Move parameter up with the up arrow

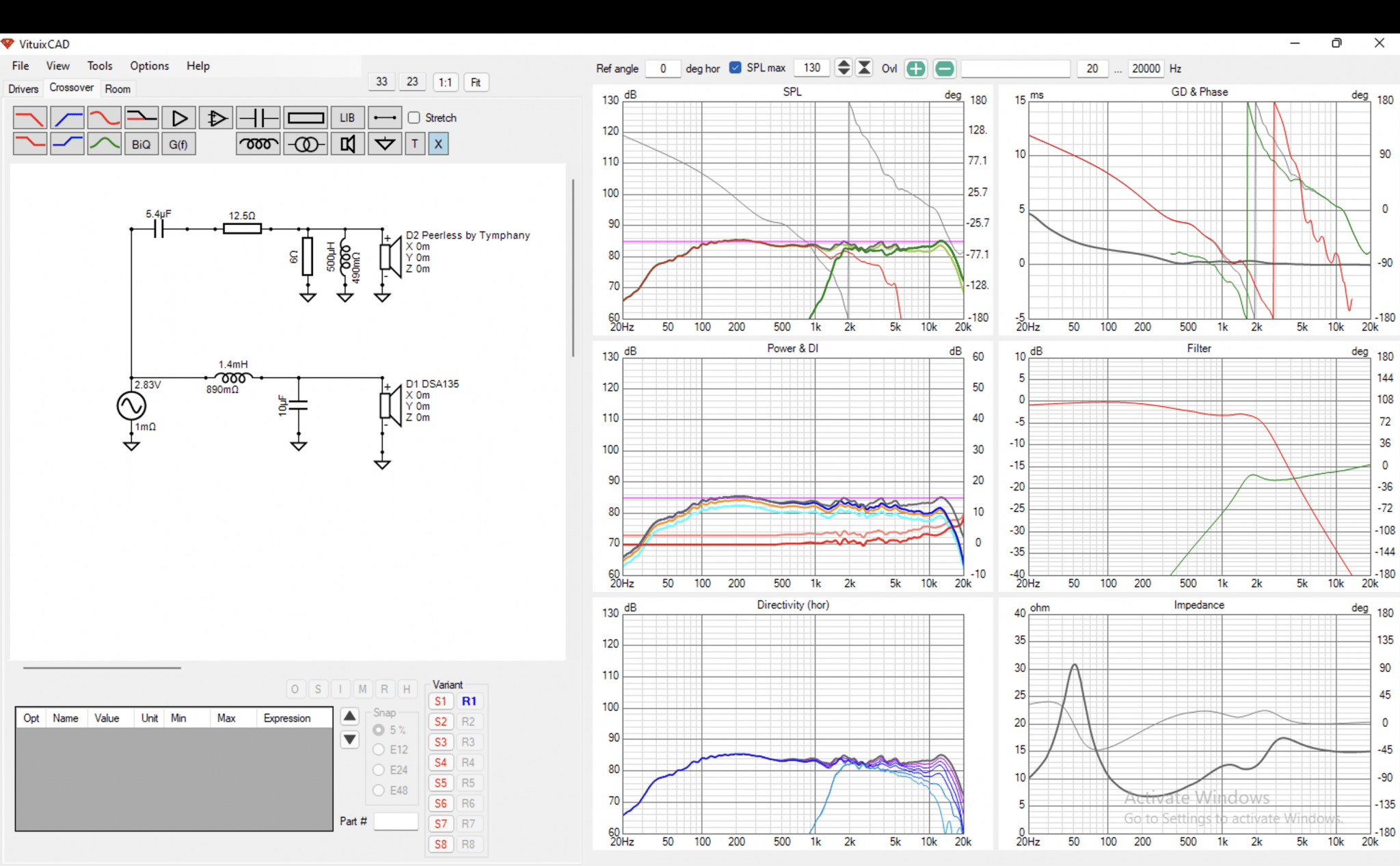click(349, 716)
